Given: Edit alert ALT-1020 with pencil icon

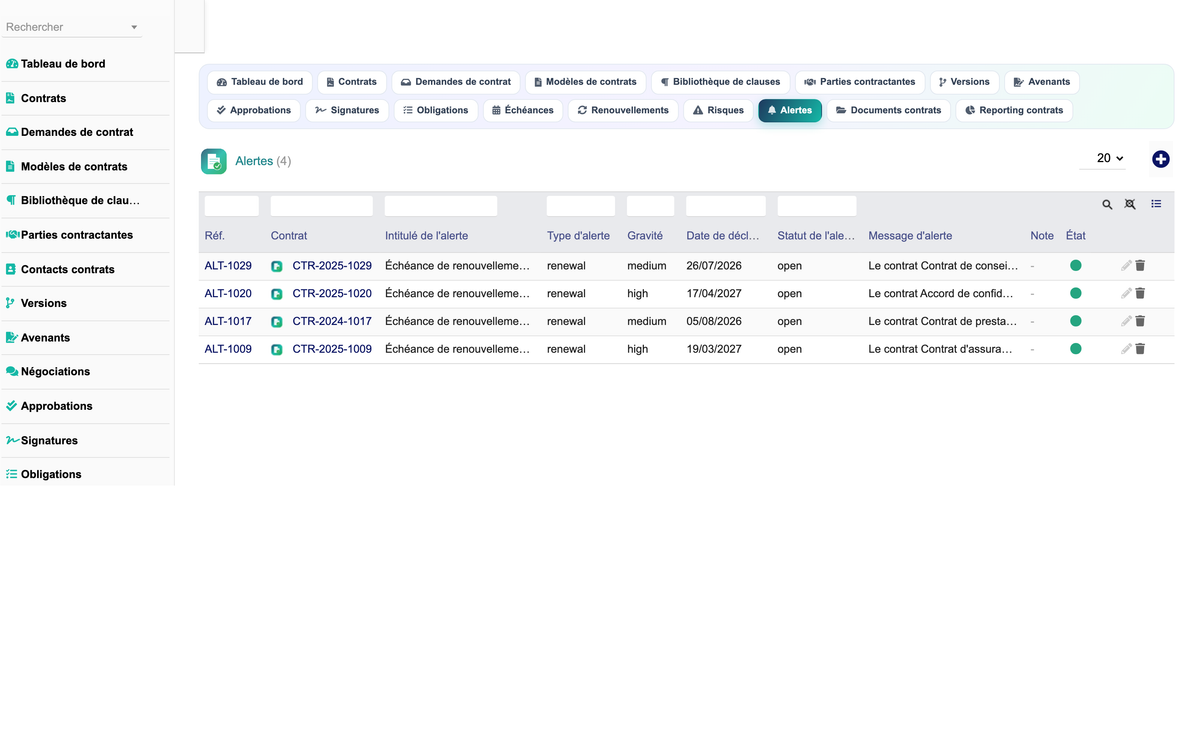Looking at the screenshot, I should [x=1126, y=294].
